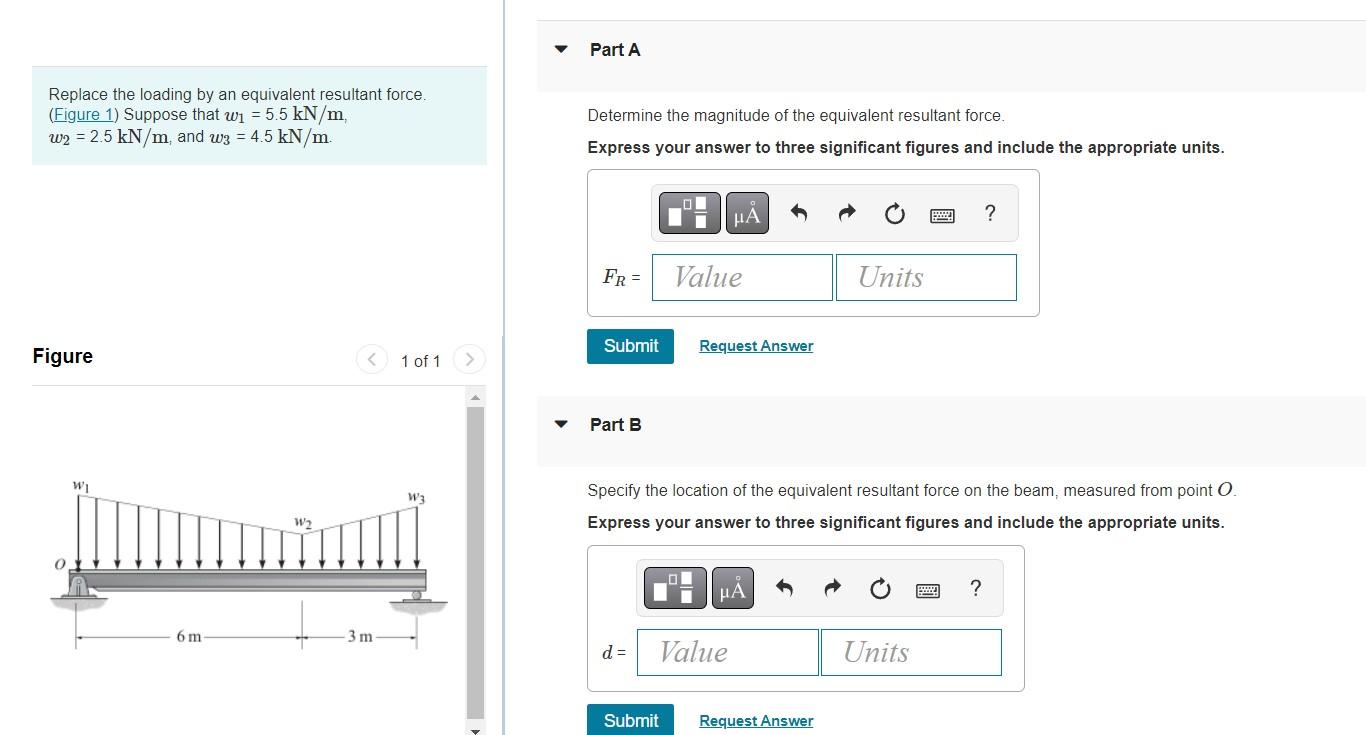Select the μÅ units icon in Part B

(733, 588)
